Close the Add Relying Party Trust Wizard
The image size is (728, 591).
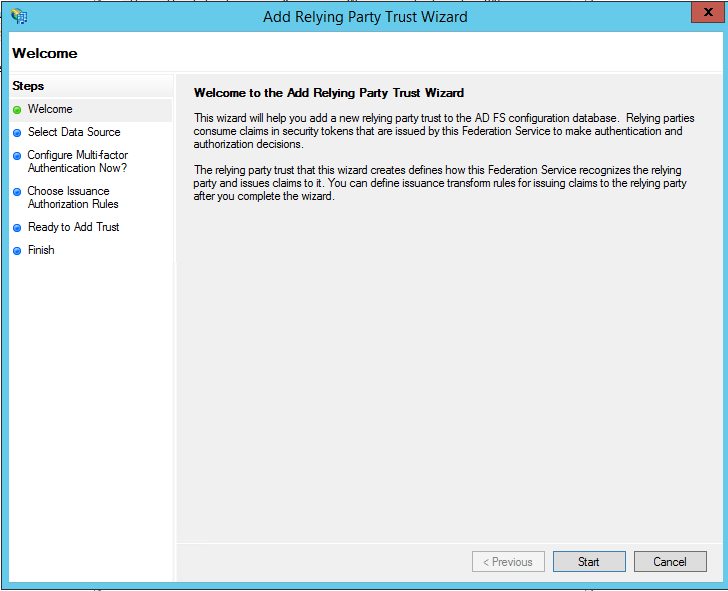(x=708, y=12)
